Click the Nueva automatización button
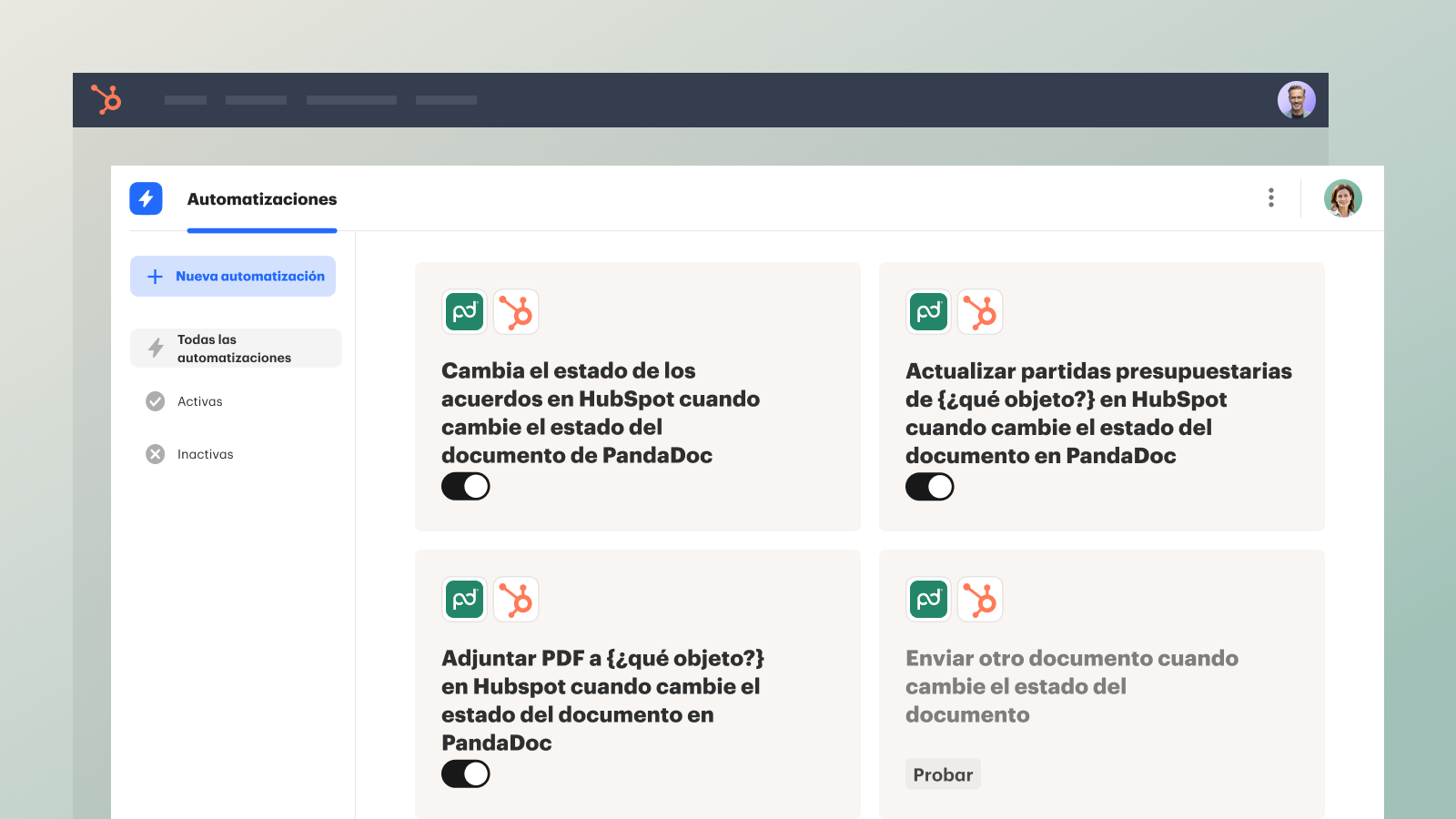The width and height of the screenshot is (1456, 819). 233,276
